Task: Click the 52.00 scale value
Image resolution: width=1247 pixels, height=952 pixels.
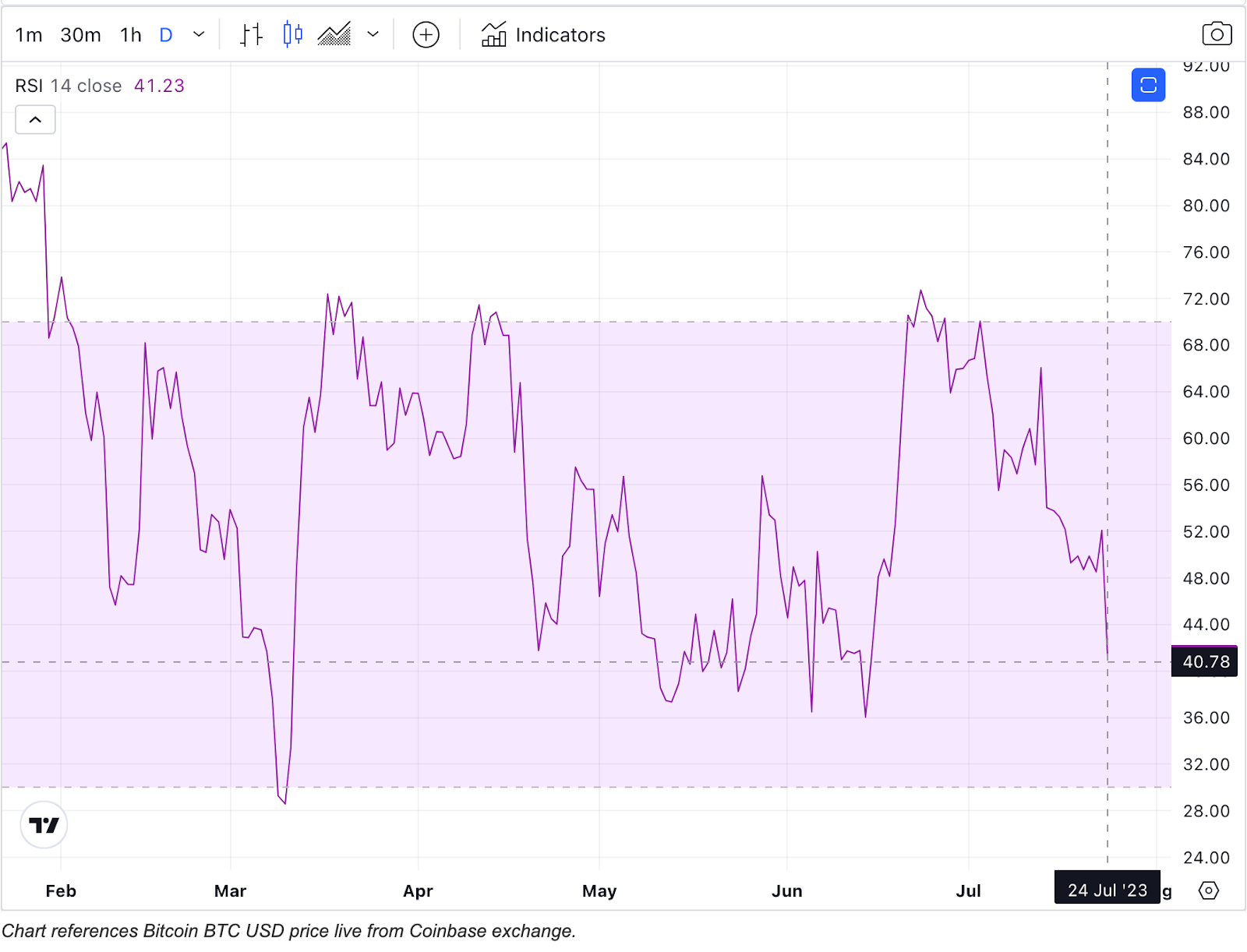Action: coord(1206,532)
